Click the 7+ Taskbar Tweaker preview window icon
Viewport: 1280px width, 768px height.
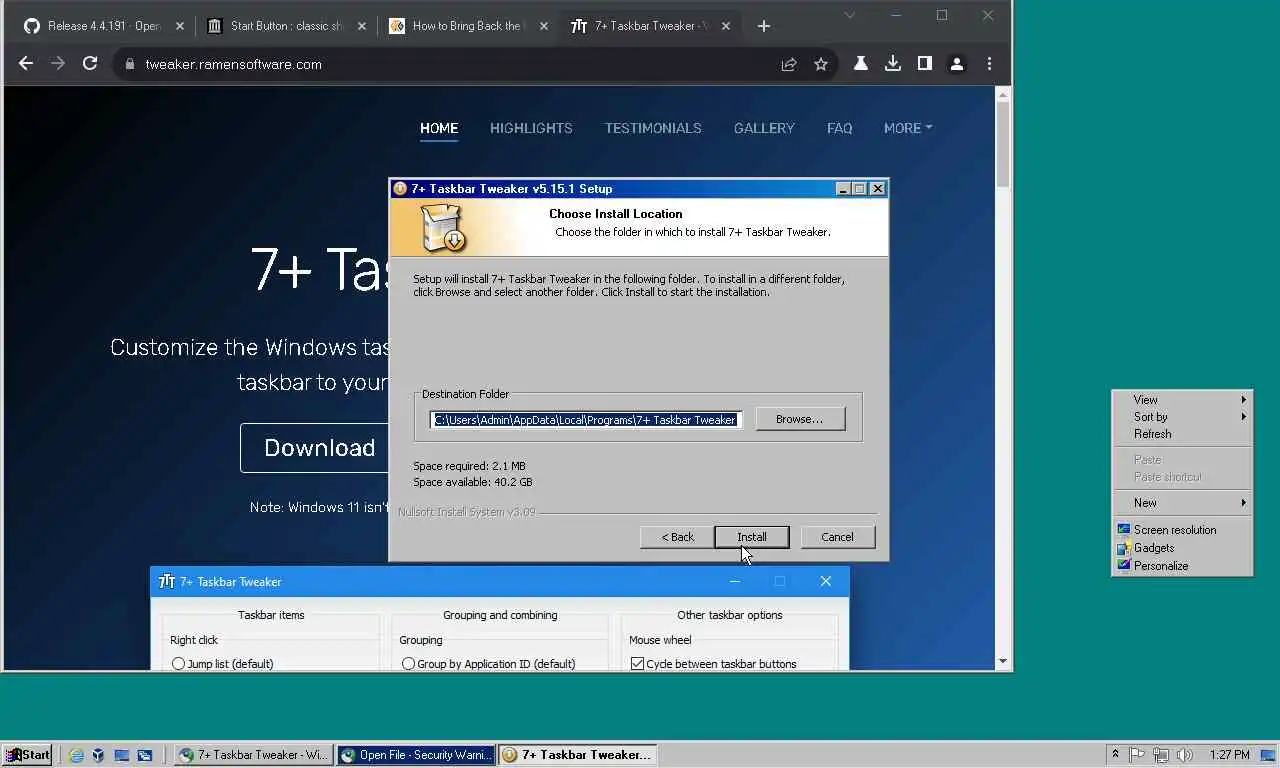point(167,581)
